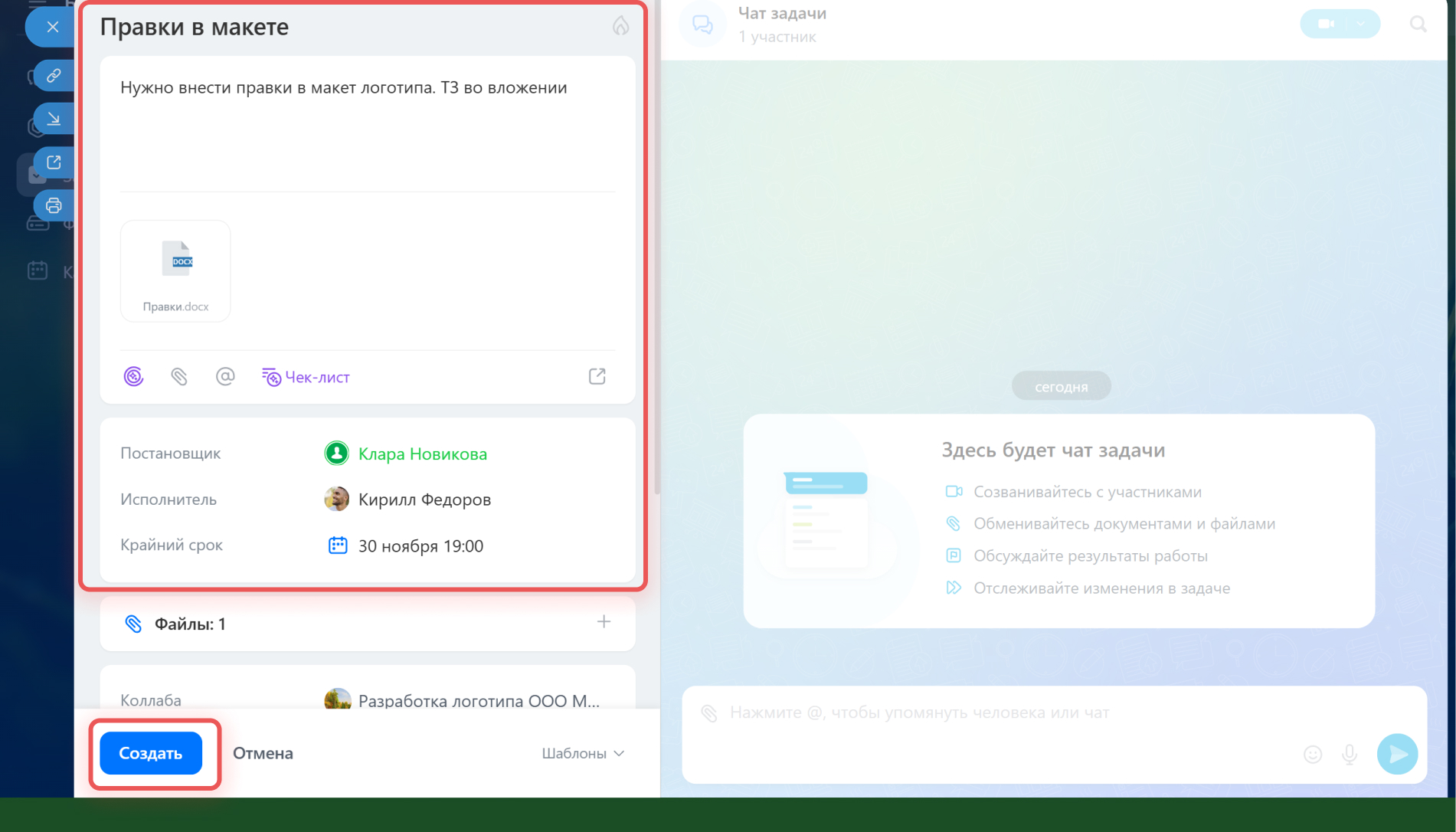Screen dimensions: 1456x832
Task: Insert a mention with the @ icon
Action: (x=225, y=376)
